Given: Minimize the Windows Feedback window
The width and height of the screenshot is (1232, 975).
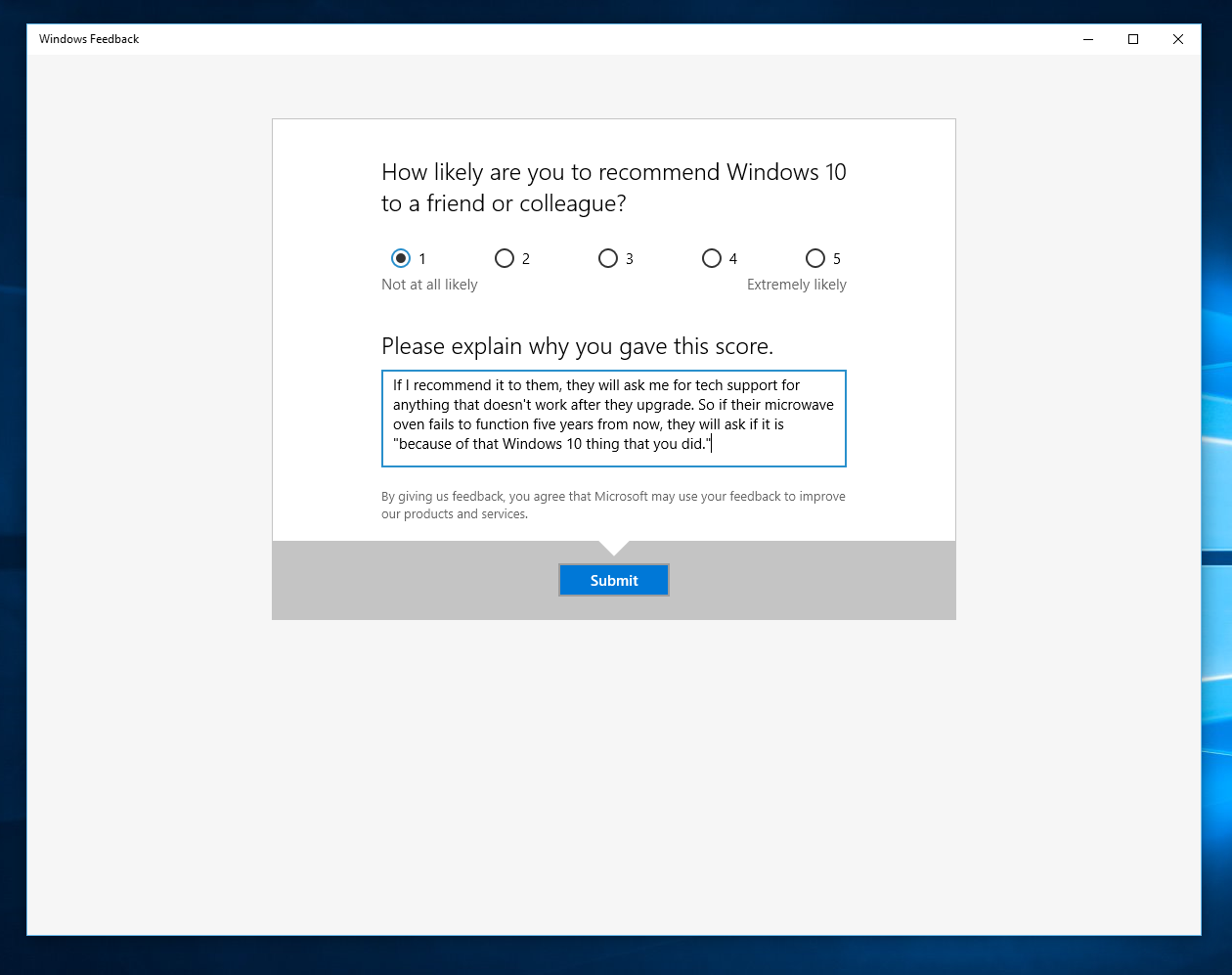Looking at the screenshot, I should tap(1088, 39).
